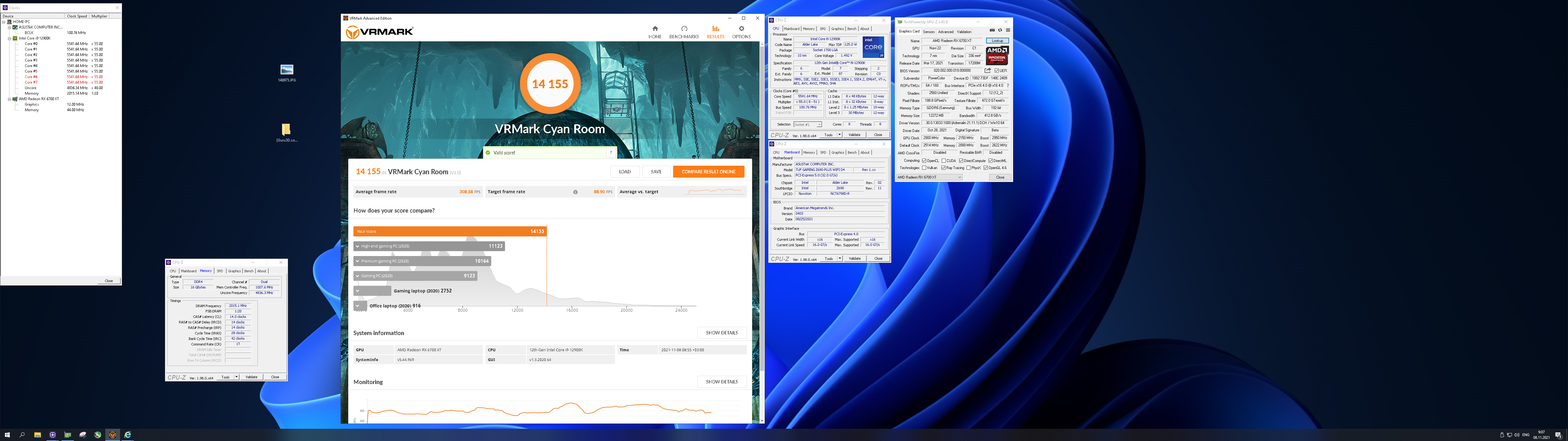The width and height of the screenshot is (1568, 441).
Task: Click the Clock Speed column header
Action: tap(77, 17)
